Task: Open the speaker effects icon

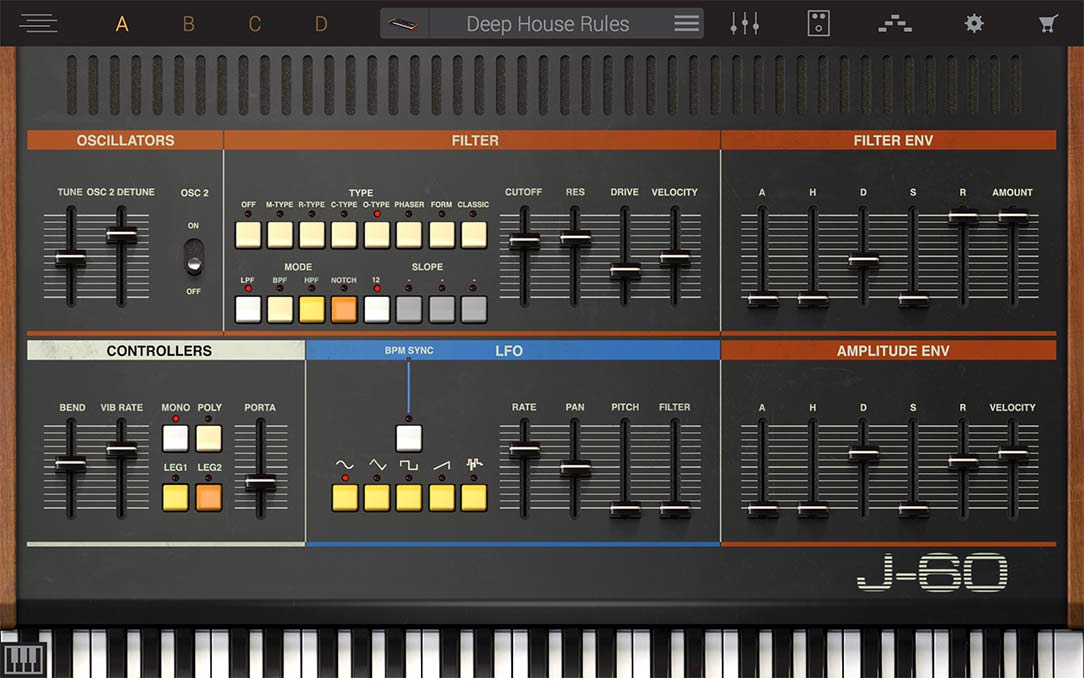Action: 819,24
